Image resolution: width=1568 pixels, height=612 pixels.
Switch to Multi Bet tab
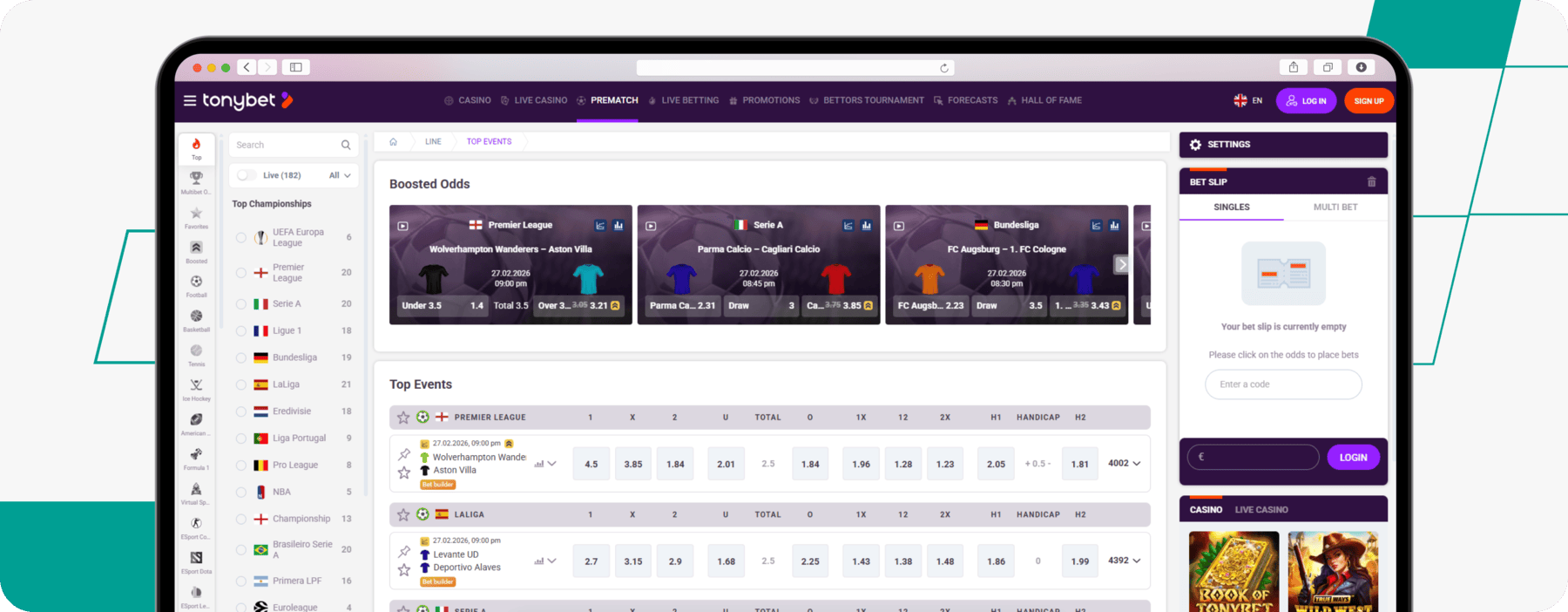(x=1335, y=207)
